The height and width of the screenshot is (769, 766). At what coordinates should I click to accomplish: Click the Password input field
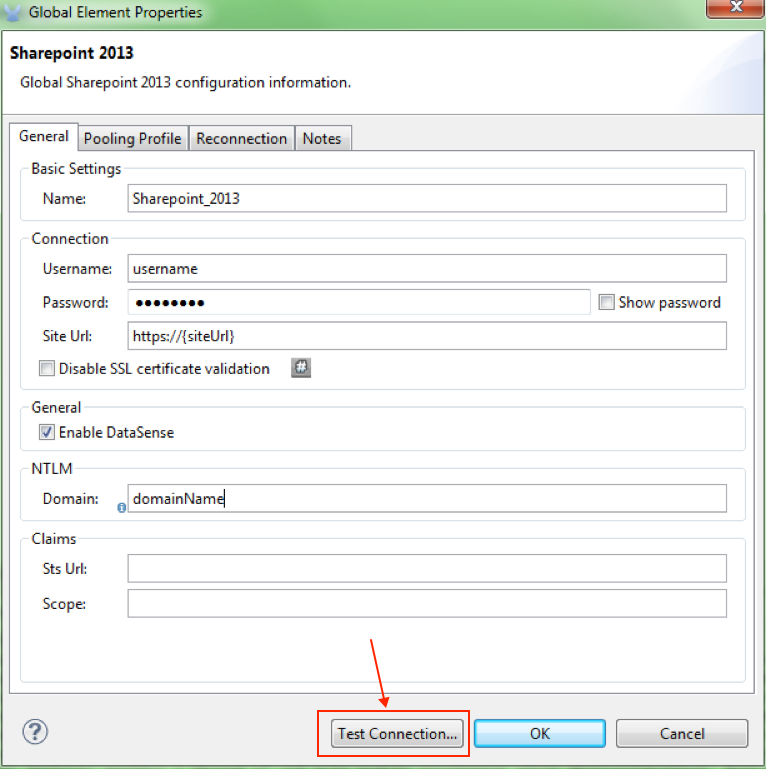click(359, 302)
